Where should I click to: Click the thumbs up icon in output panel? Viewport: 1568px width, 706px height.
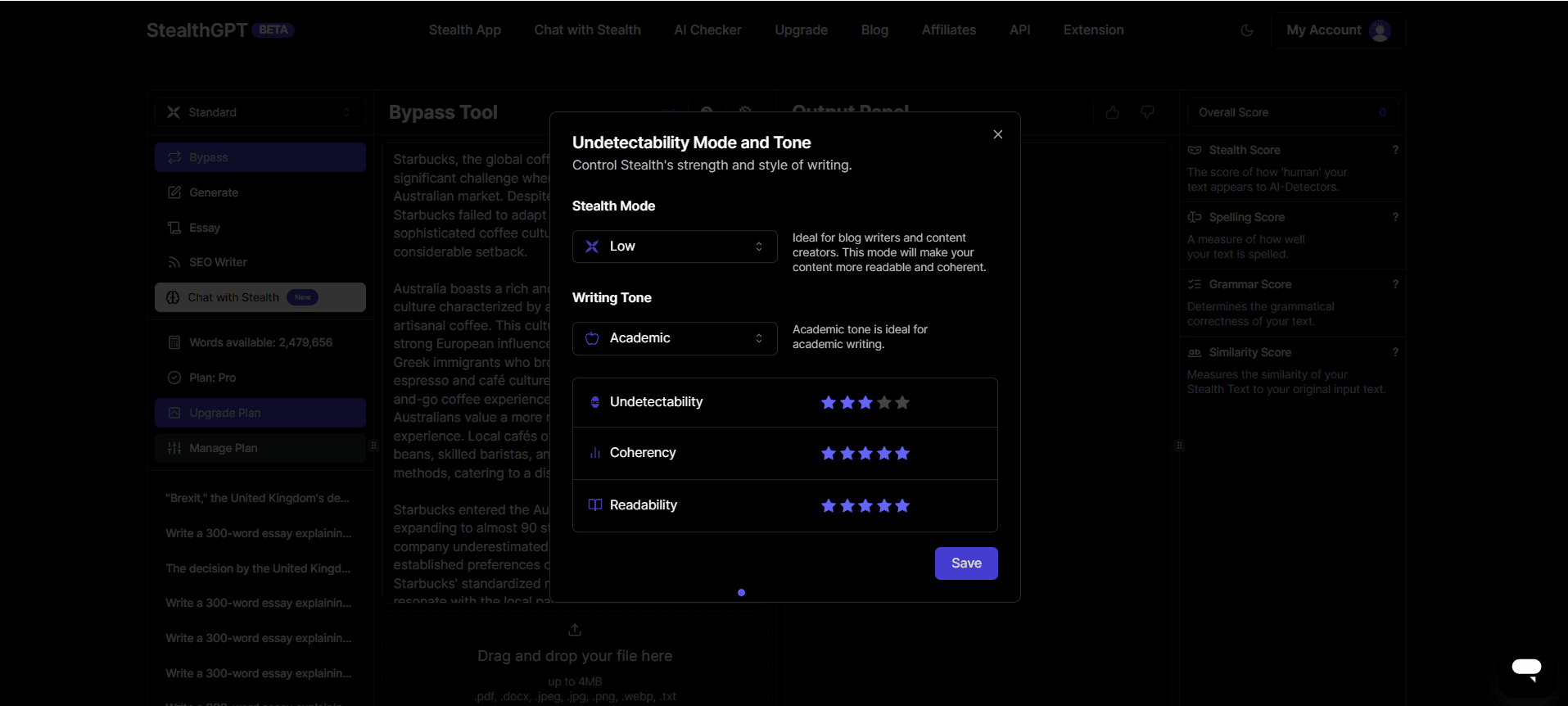coord(1112,112)
